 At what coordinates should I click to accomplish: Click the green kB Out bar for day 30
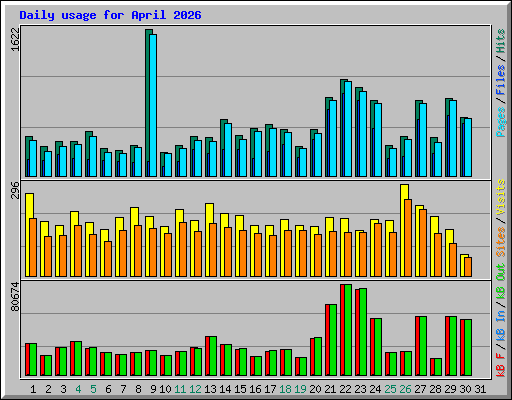tap(468, 348)
